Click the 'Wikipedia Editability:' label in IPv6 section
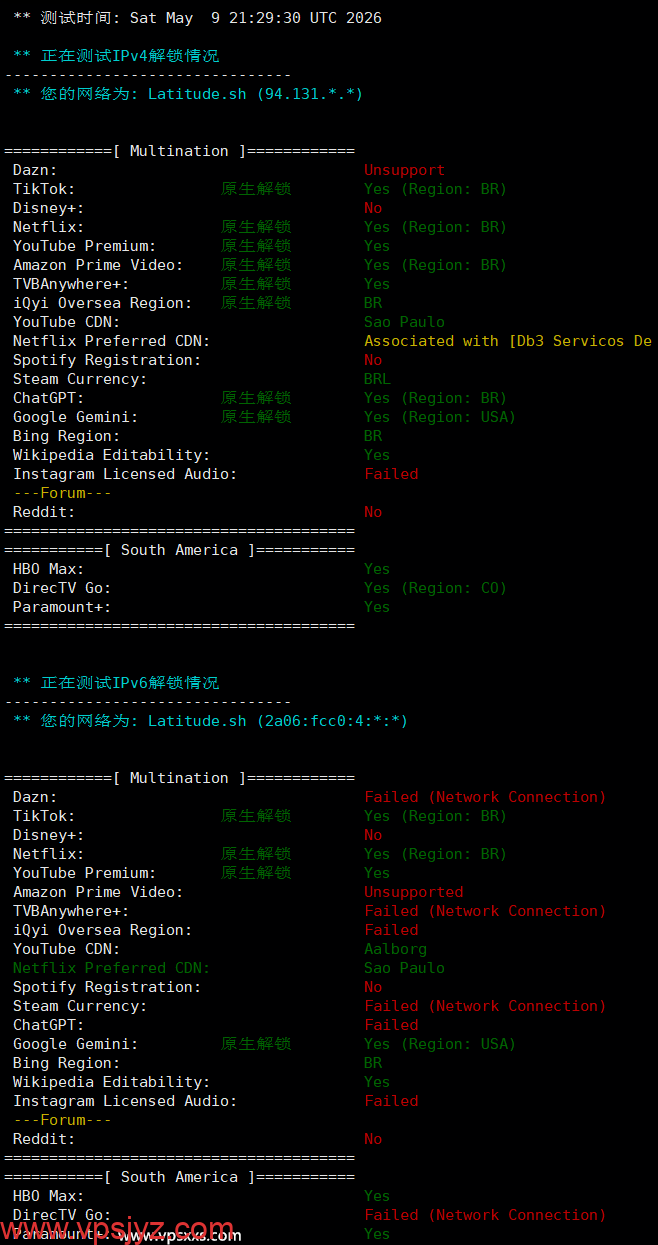658x1245 pixels. (x=112, y=1082)
